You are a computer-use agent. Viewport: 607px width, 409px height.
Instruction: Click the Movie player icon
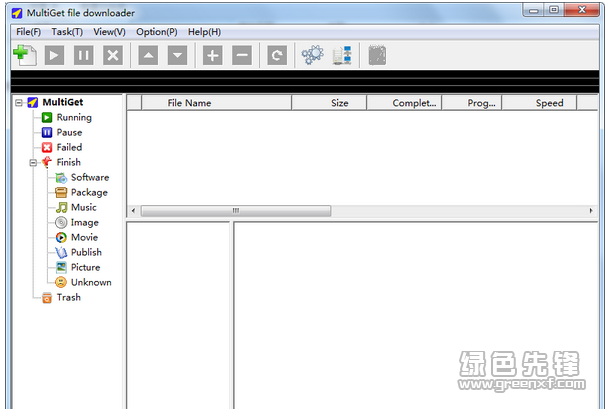coord(61,237)
